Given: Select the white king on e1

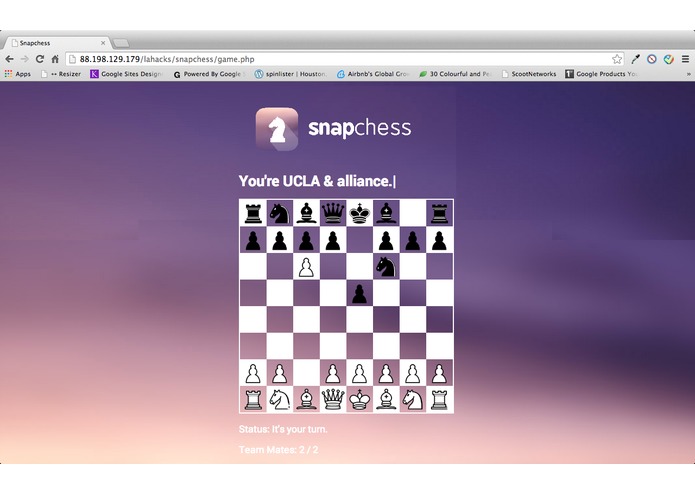Looking at the screenshot, I should [359, 400].
